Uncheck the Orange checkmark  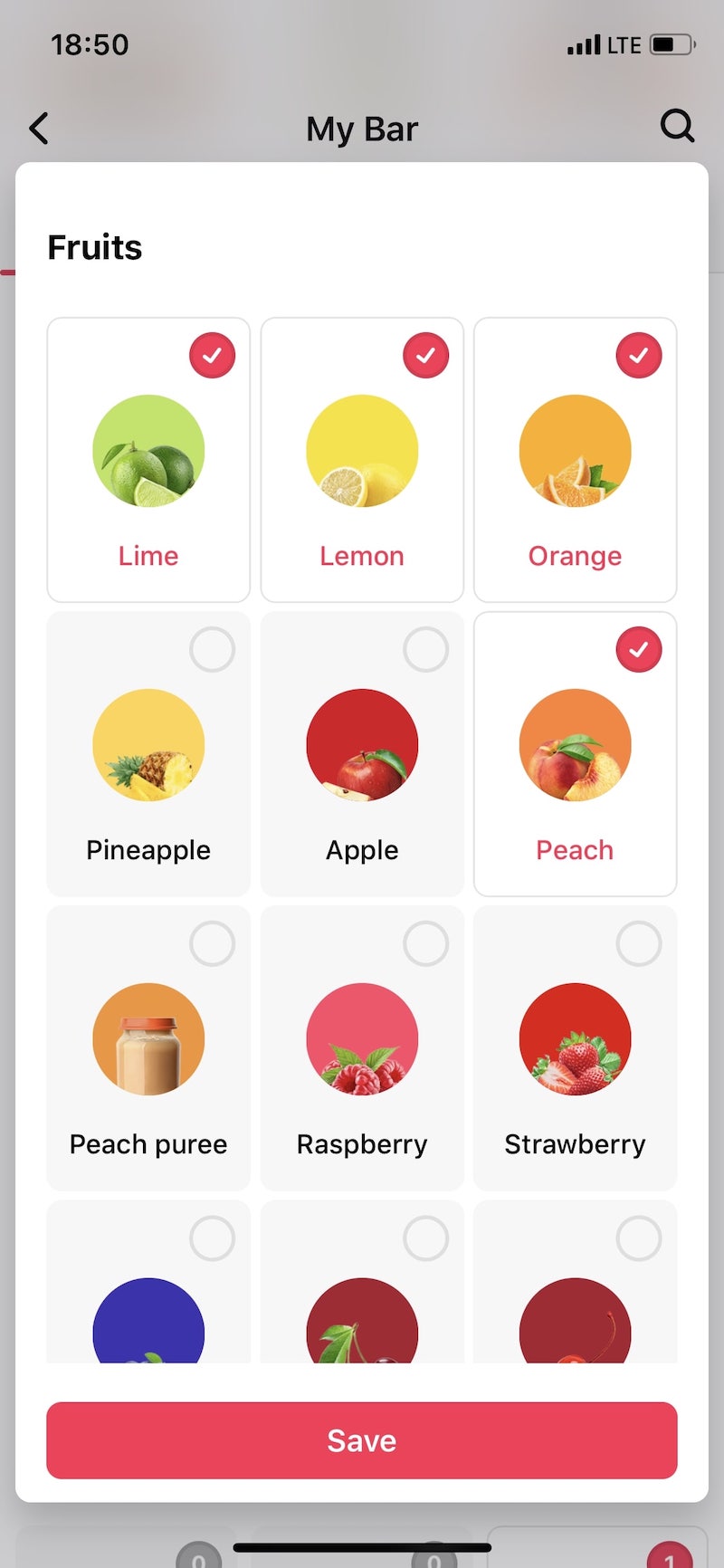coord(639,355)
